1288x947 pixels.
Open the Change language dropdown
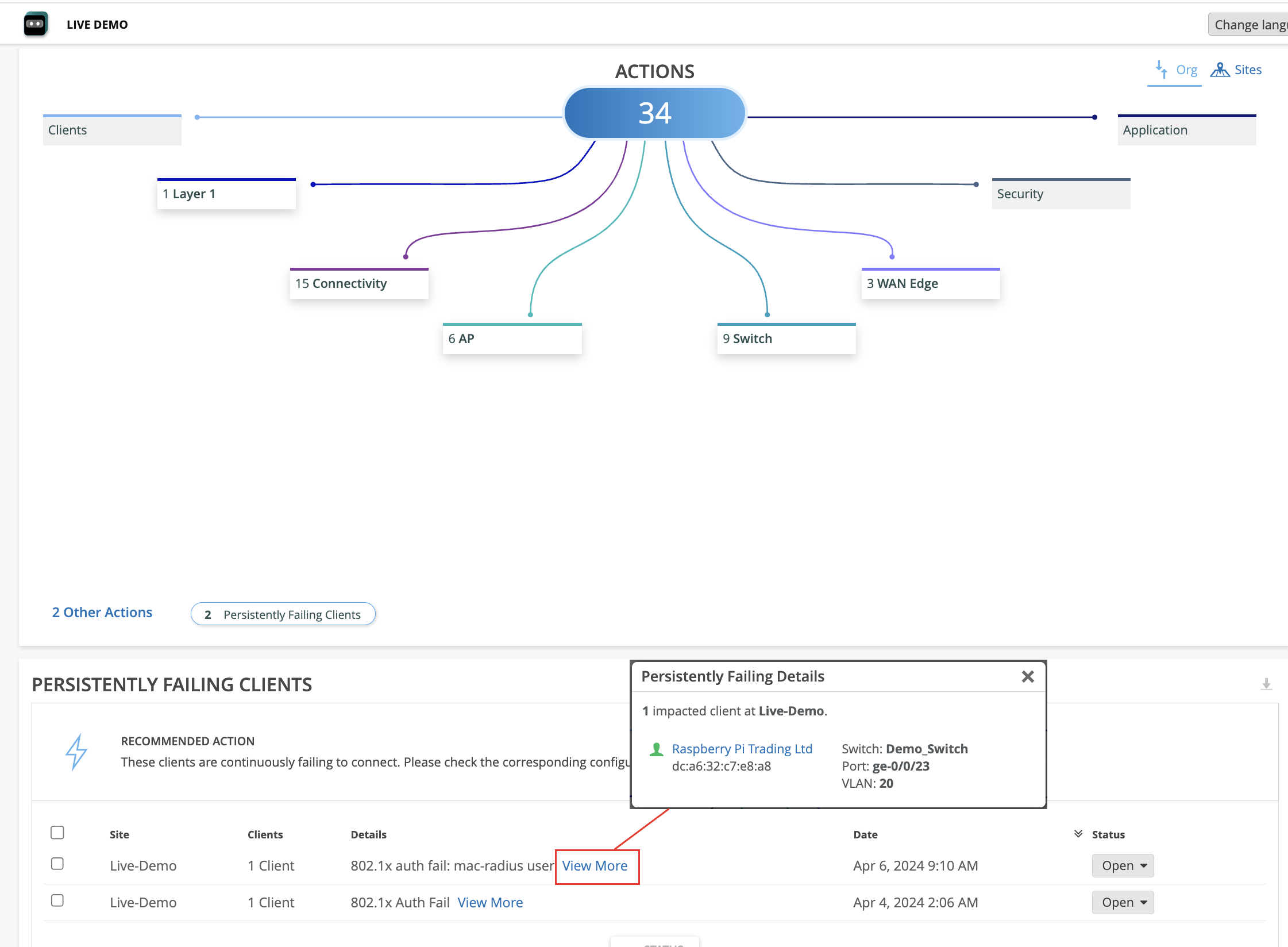pos(1249,25)
